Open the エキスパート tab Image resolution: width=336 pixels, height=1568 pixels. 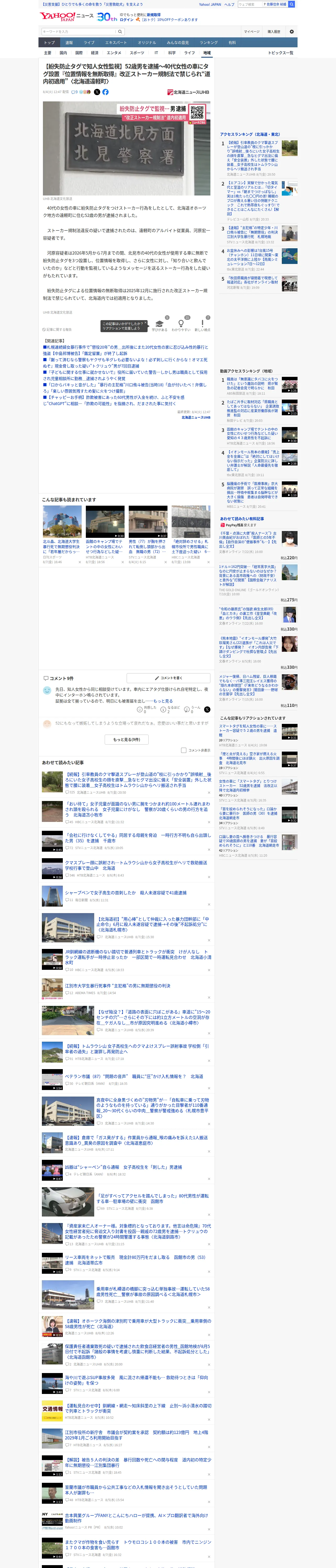(116, 43)
